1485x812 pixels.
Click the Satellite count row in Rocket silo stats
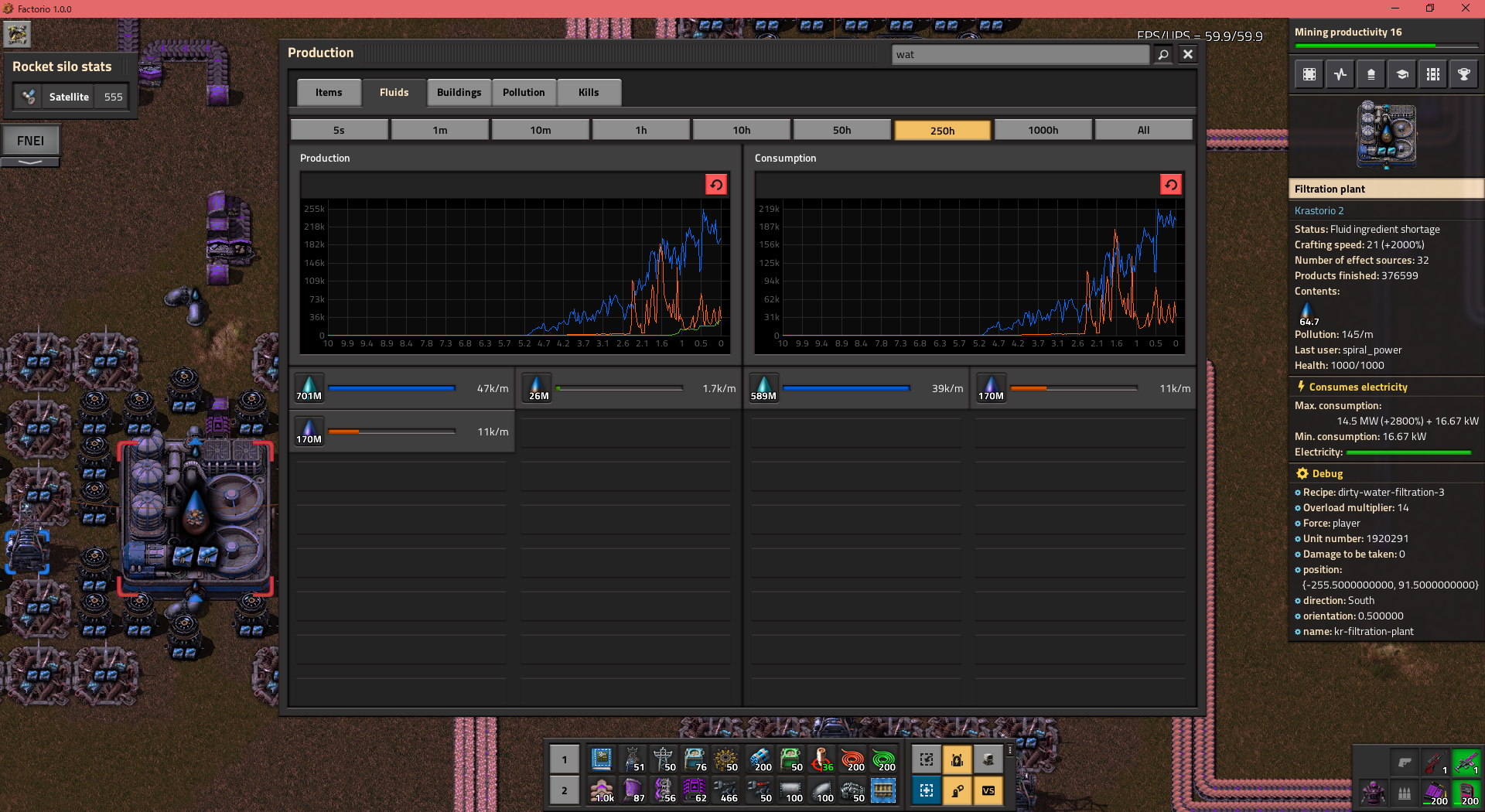click(71, 97)
